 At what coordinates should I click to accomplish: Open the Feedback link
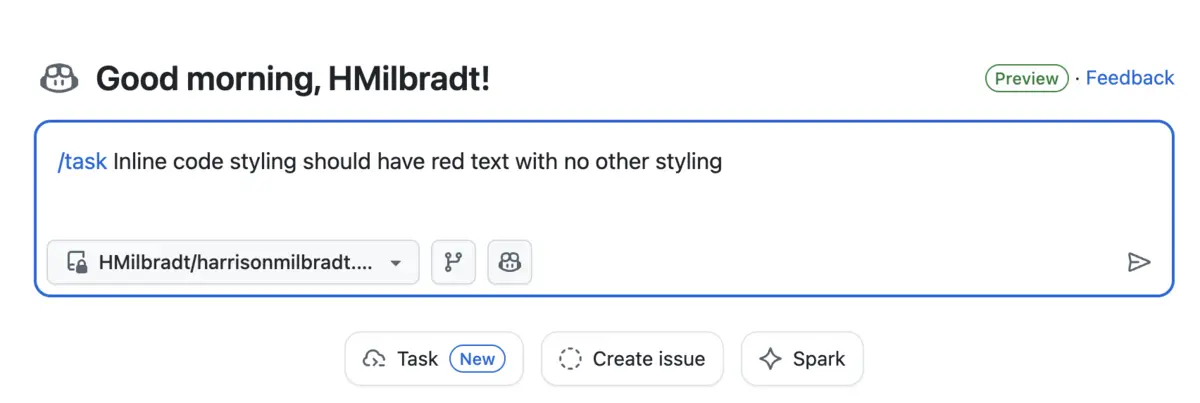(x=1130, y=78)
